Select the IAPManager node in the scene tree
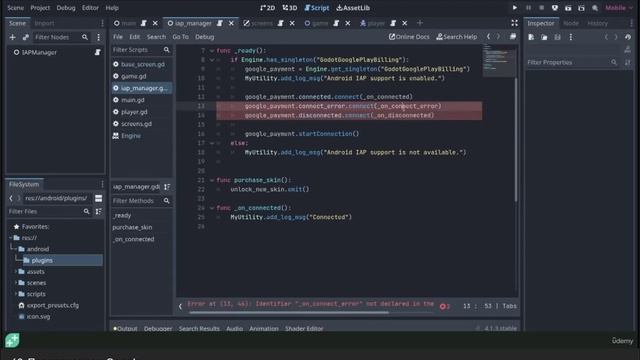 pyautogui.click(x=39, y=52)
